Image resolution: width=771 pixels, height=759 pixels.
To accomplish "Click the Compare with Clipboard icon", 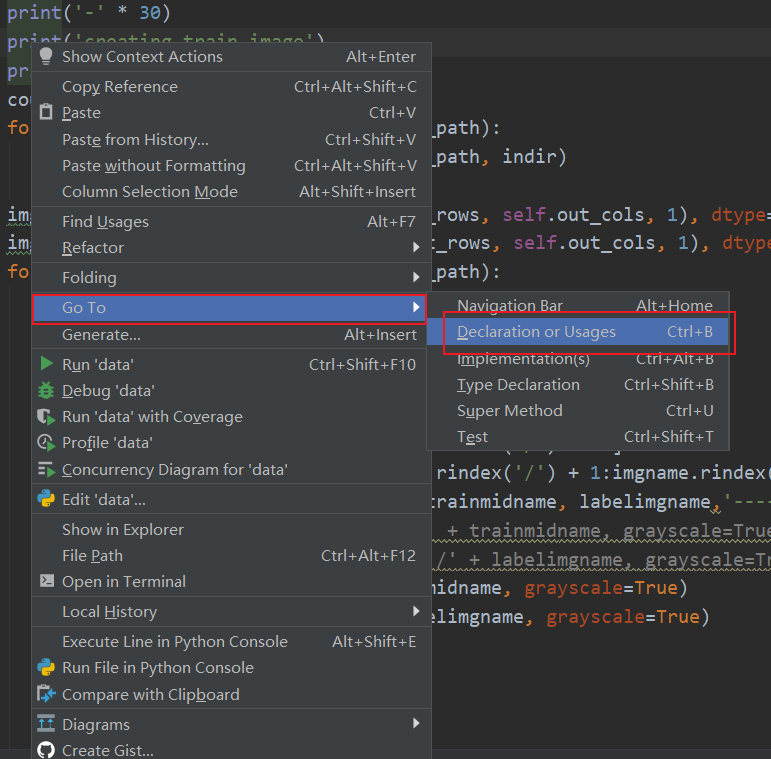I will pyautogui.click(x=46, y=694).
